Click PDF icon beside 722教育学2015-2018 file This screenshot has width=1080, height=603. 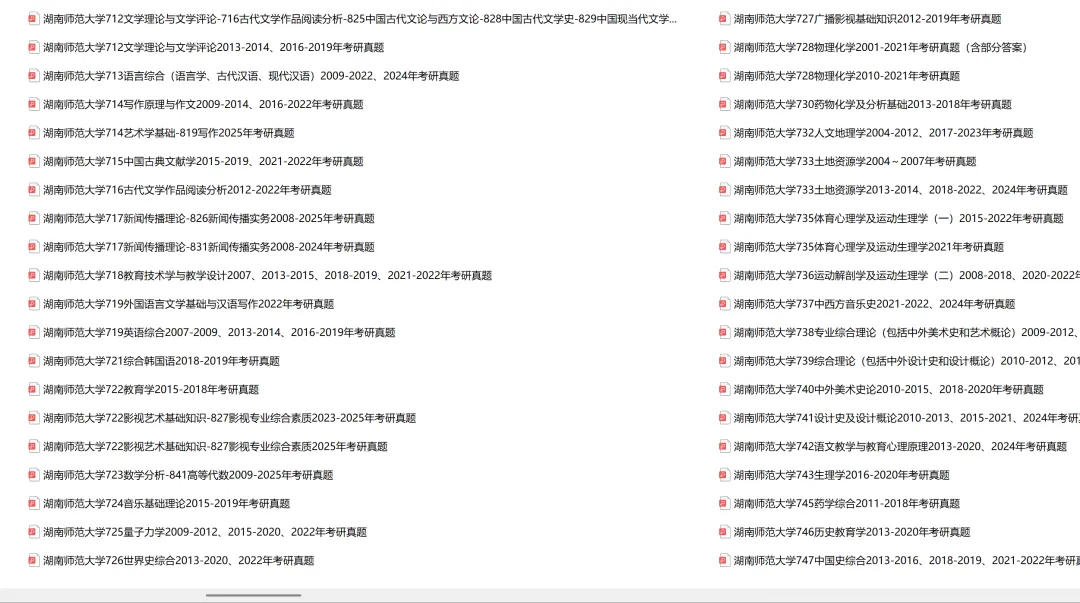[33, 389]
